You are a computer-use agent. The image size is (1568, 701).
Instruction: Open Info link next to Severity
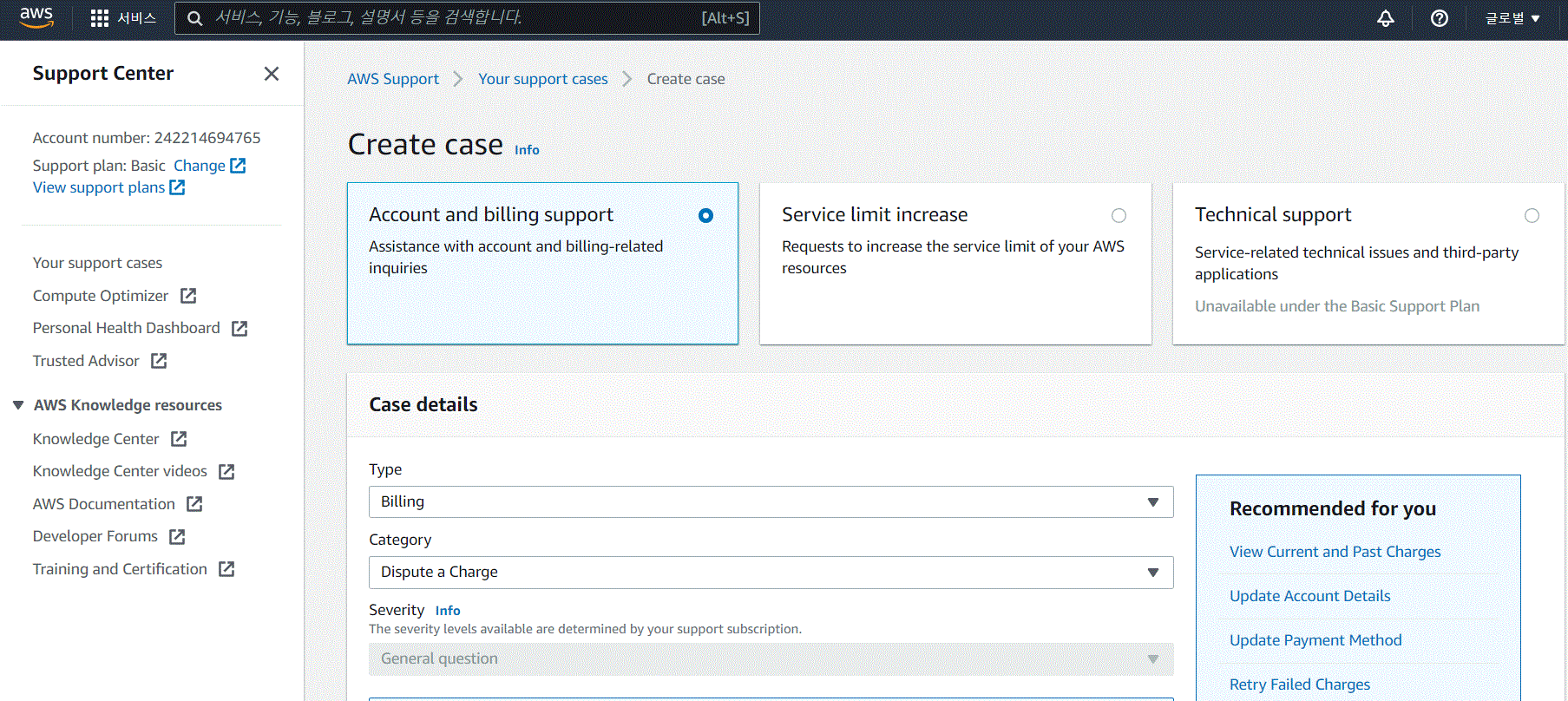coord(448,611)
